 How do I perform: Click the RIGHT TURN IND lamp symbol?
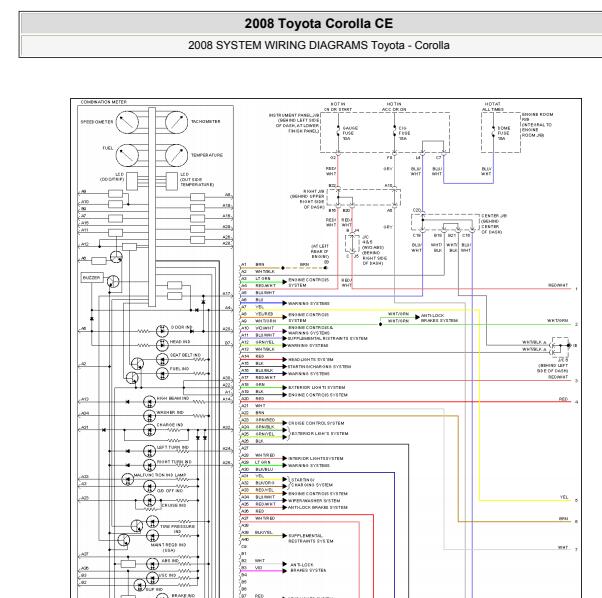point(149,465)
